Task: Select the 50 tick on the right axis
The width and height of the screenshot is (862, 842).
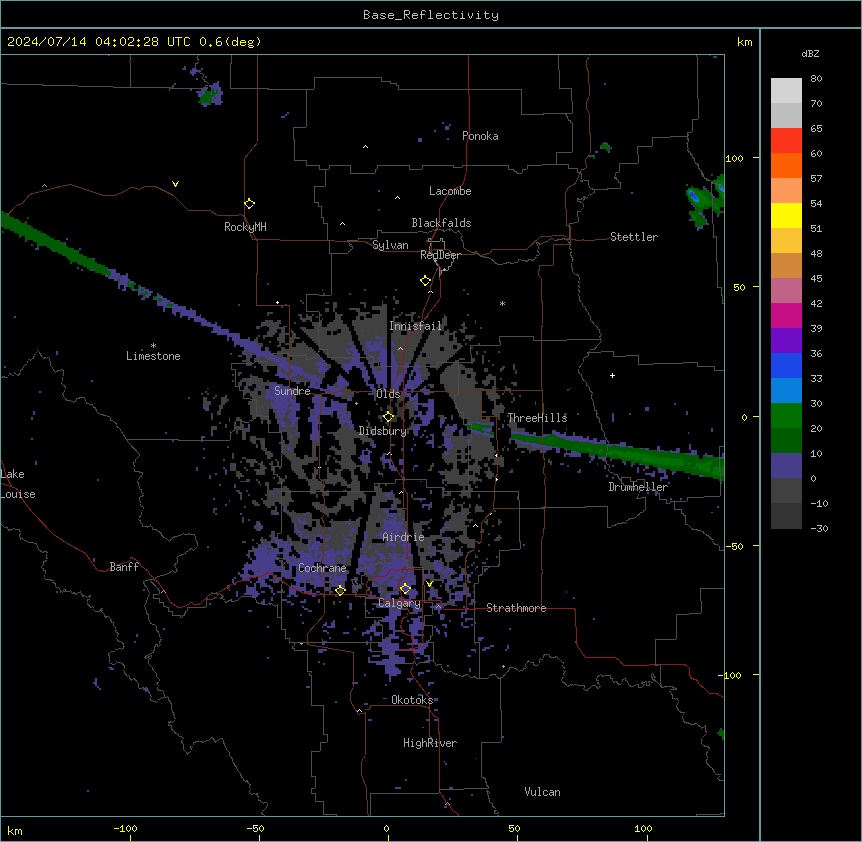Action: (x=739, y=287)
